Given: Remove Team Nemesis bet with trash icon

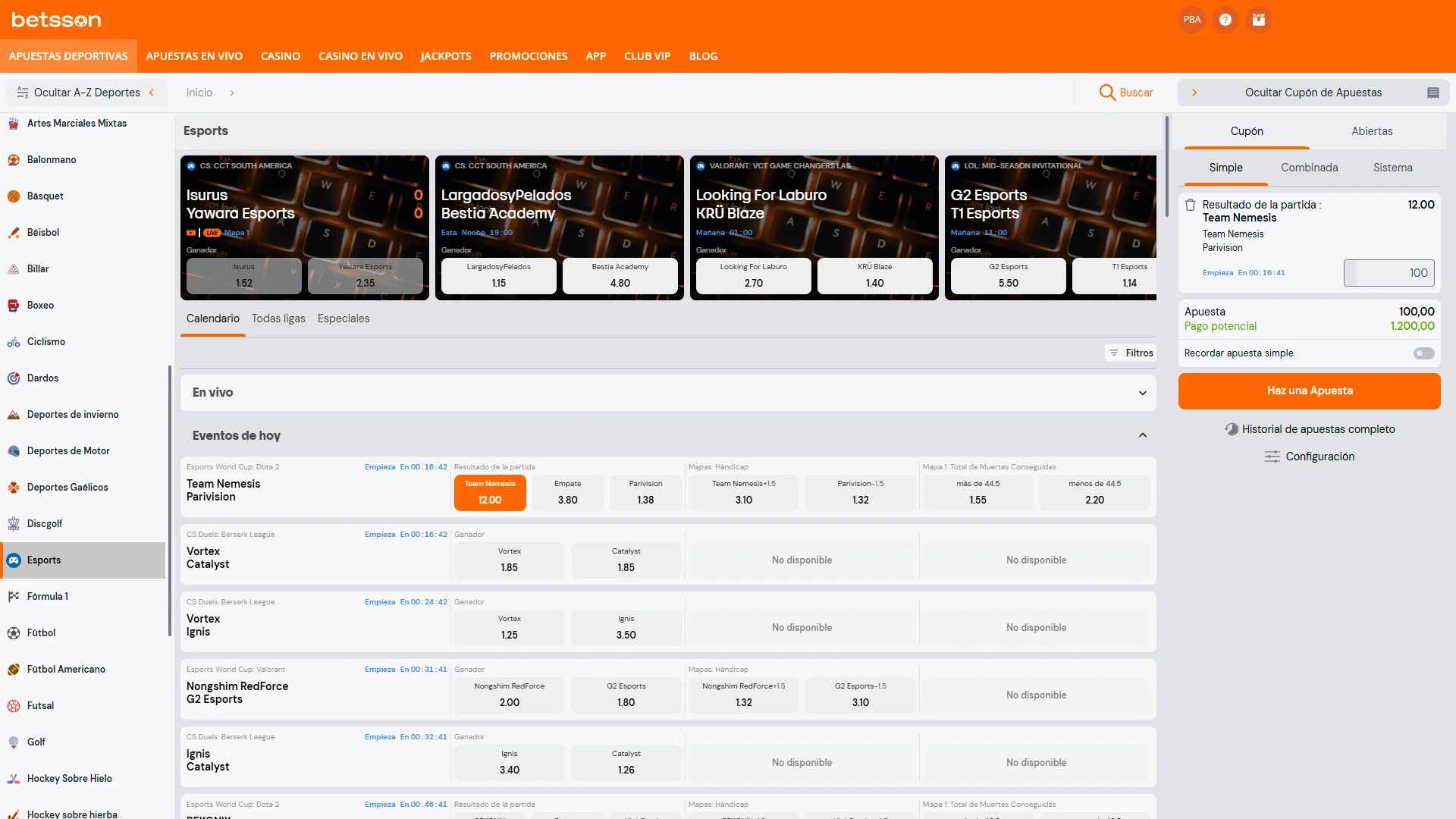Looking at the screenshot, I should pos(1191,205).
